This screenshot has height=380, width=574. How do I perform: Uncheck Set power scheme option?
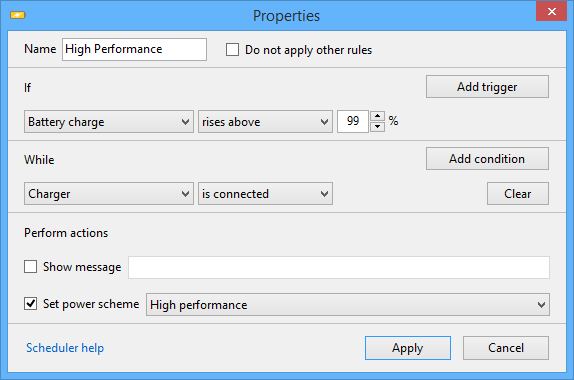click(30, 303)
